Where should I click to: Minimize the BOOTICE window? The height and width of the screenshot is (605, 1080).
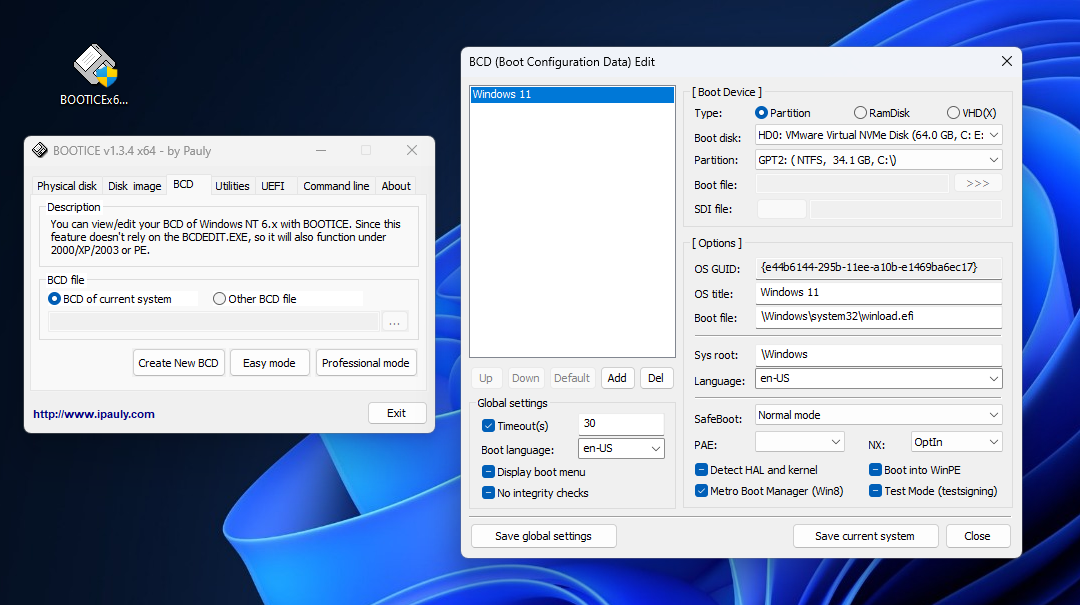(x=321, y=150)
